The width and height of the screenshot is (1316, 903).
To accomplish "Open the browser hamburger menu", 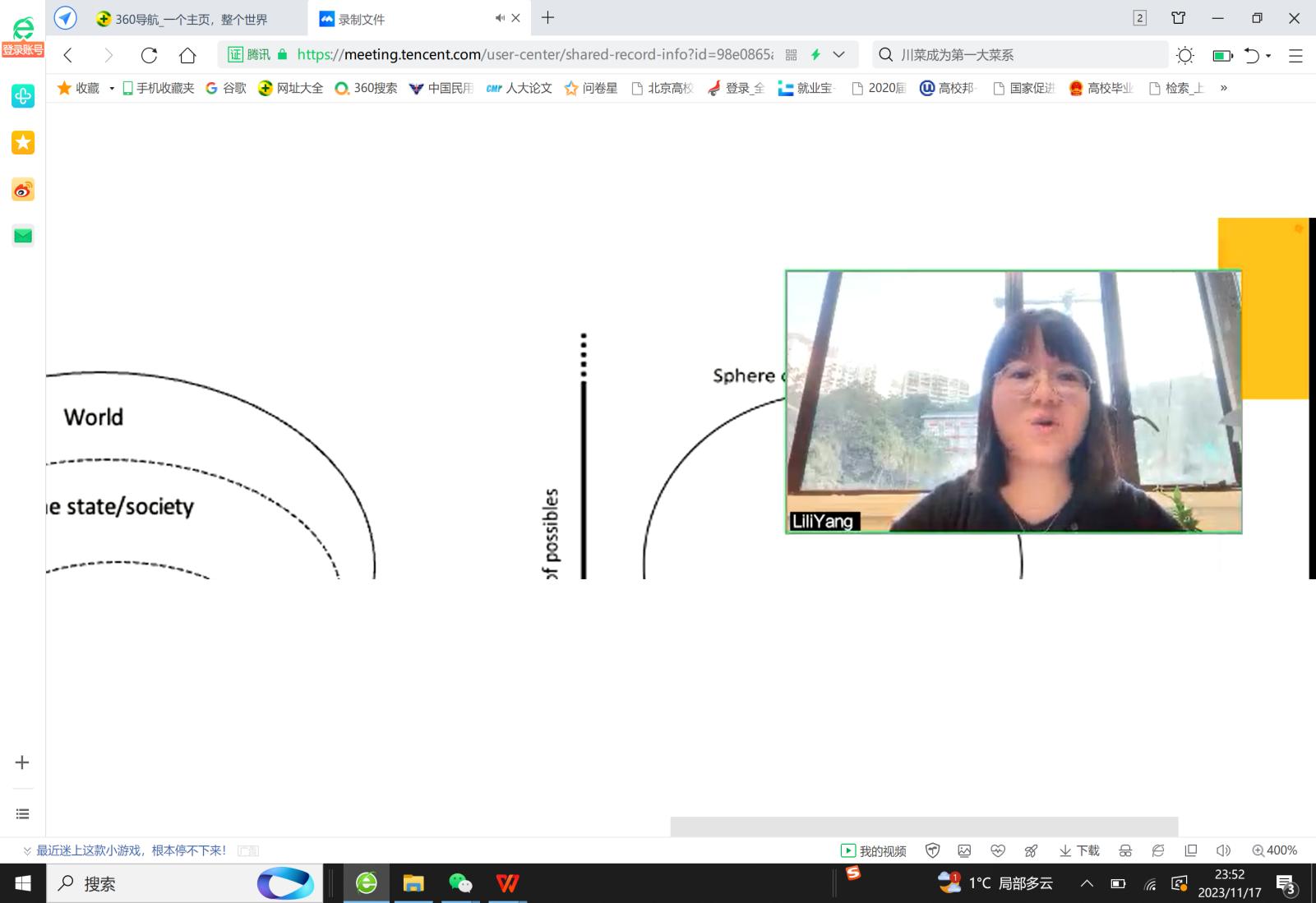I will coord(1295,56).
